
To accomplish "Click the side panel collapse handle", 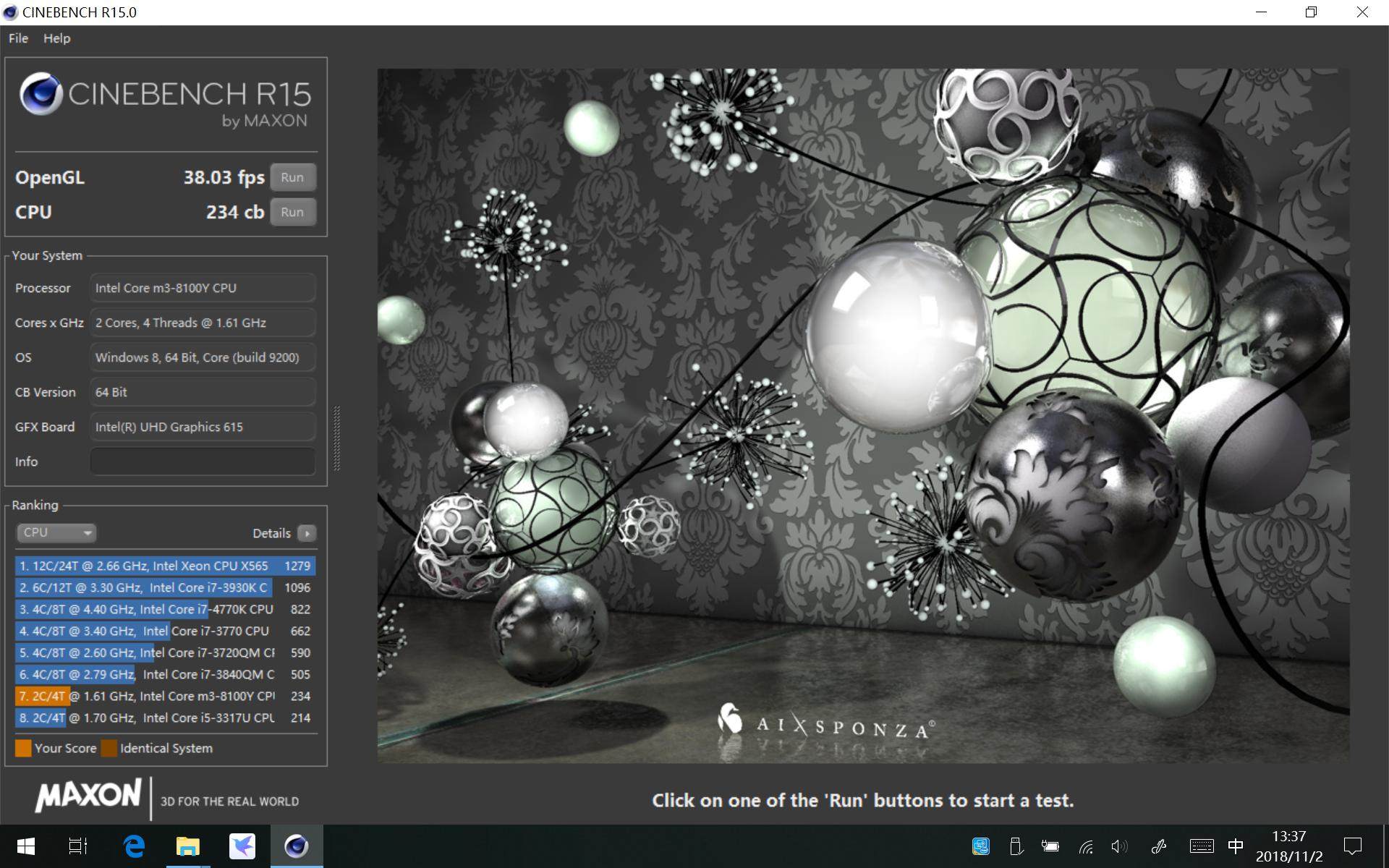I will (336, 438).
